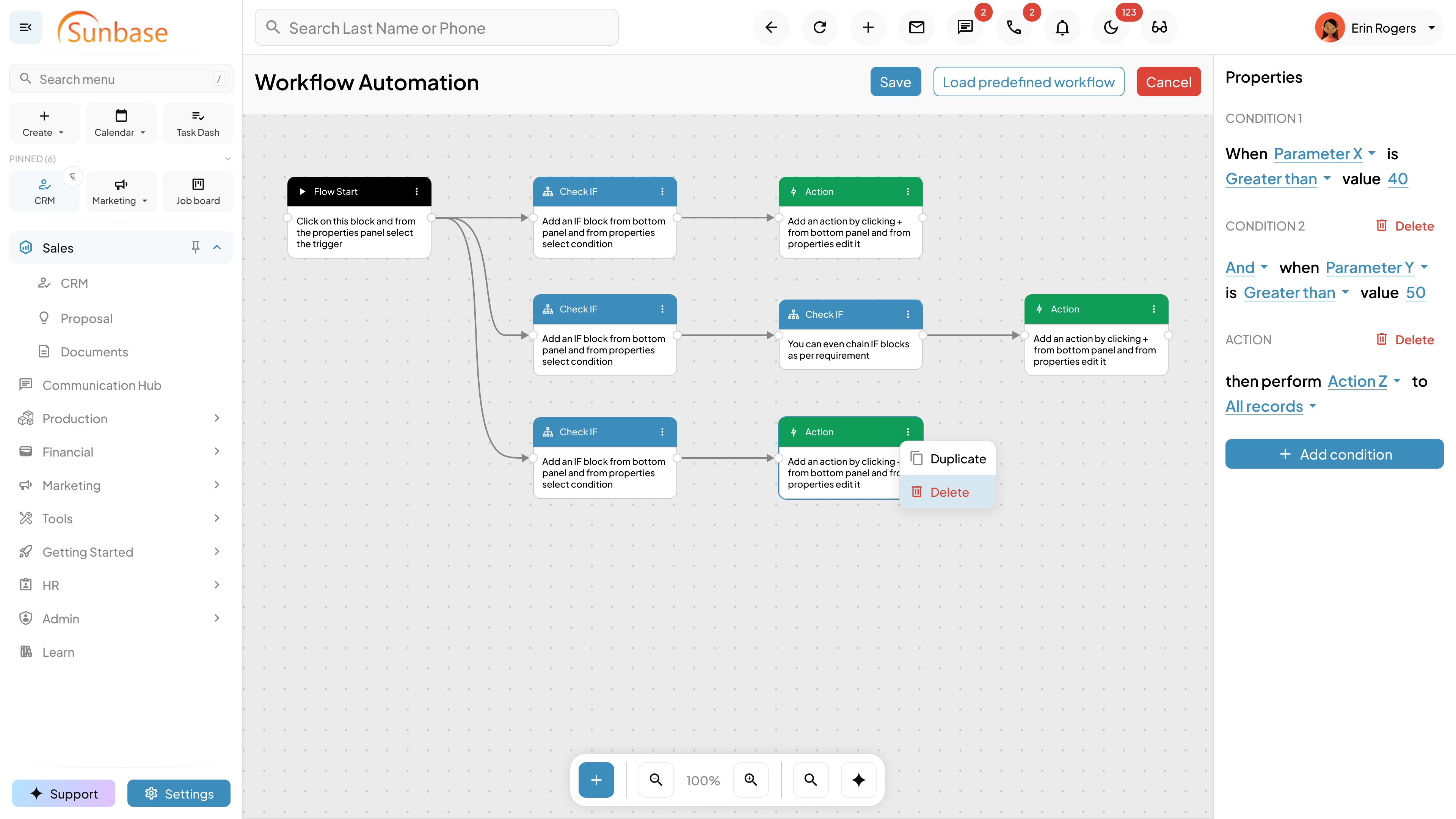1456x819 pixels.
Task: Open the Parameter X dropdown
Action: [x=1324, y=154]
